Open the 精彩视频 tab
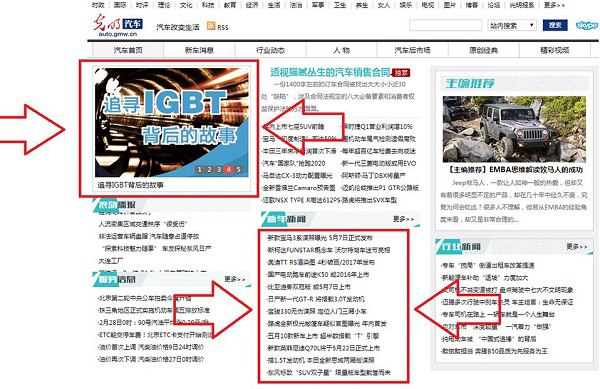Screen dimensions: 600x389 [554, 50]
